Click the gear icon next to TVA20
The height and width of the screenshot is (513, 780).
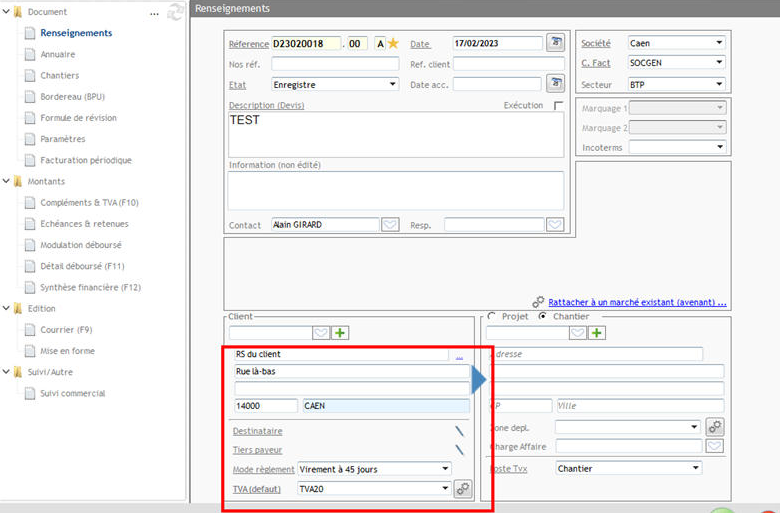(x=462, y=489)
